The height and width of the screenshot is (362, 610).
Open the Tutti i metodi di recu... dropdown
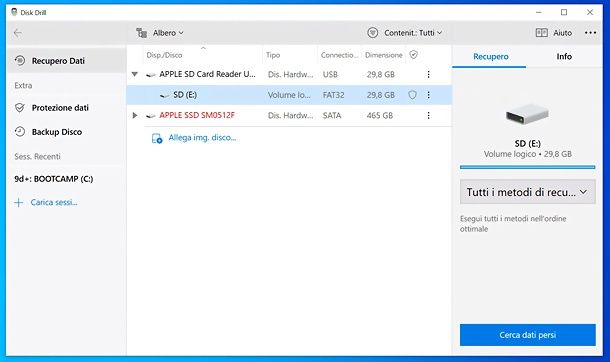coord(528,192)
